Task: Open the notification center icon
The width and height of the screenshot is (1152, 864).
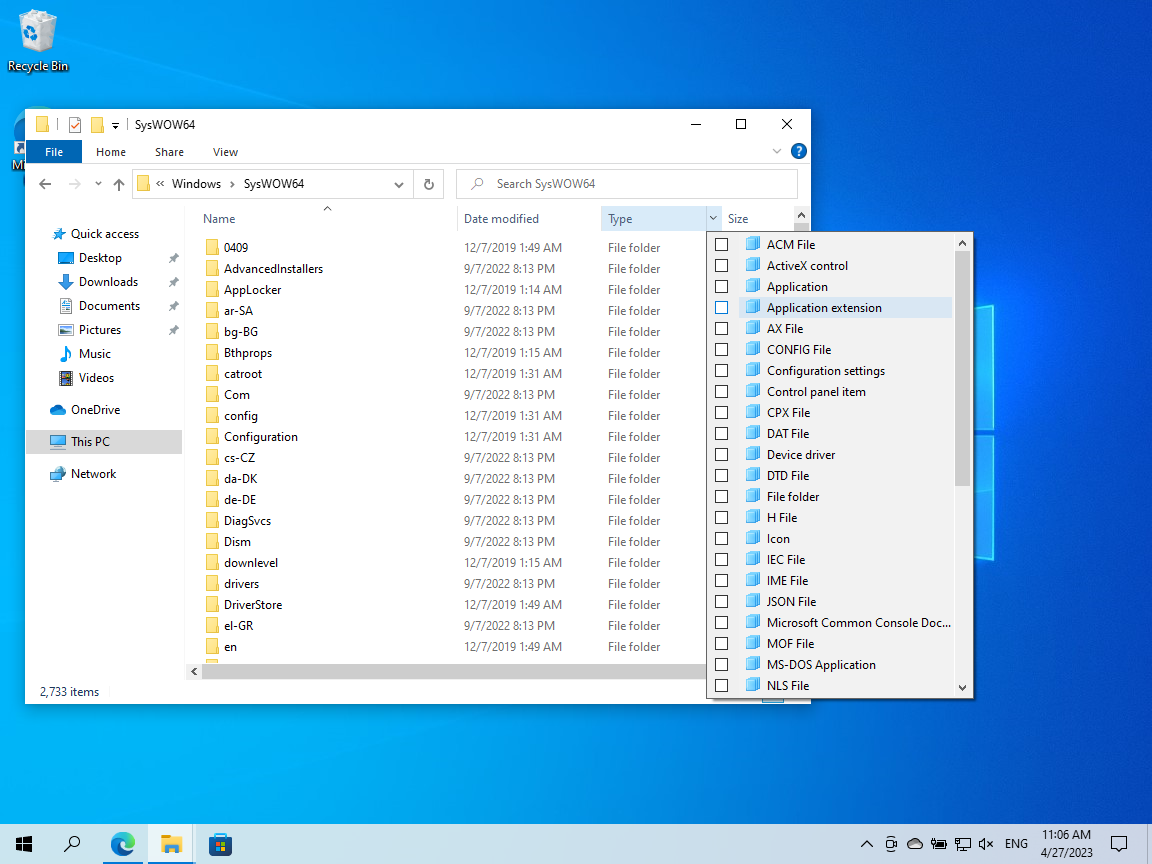Action: tap(1119, 844)
